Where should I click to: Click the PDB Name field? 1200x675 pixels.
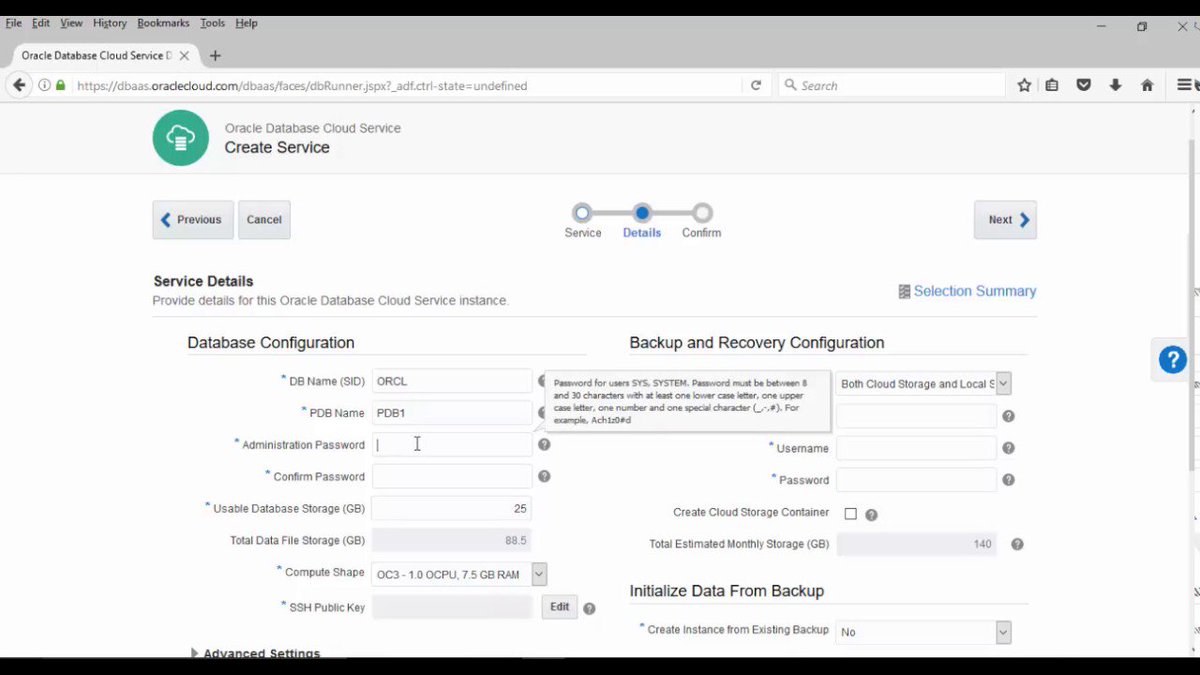click(452, 413)
